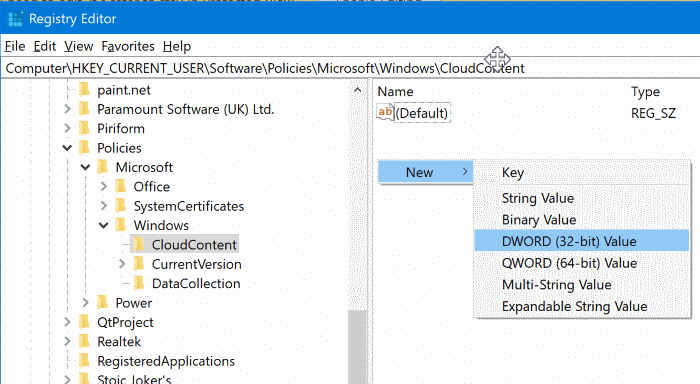Select the QtProject folder icon
This screenshot has width=700, height=384.
coord(84,322)
